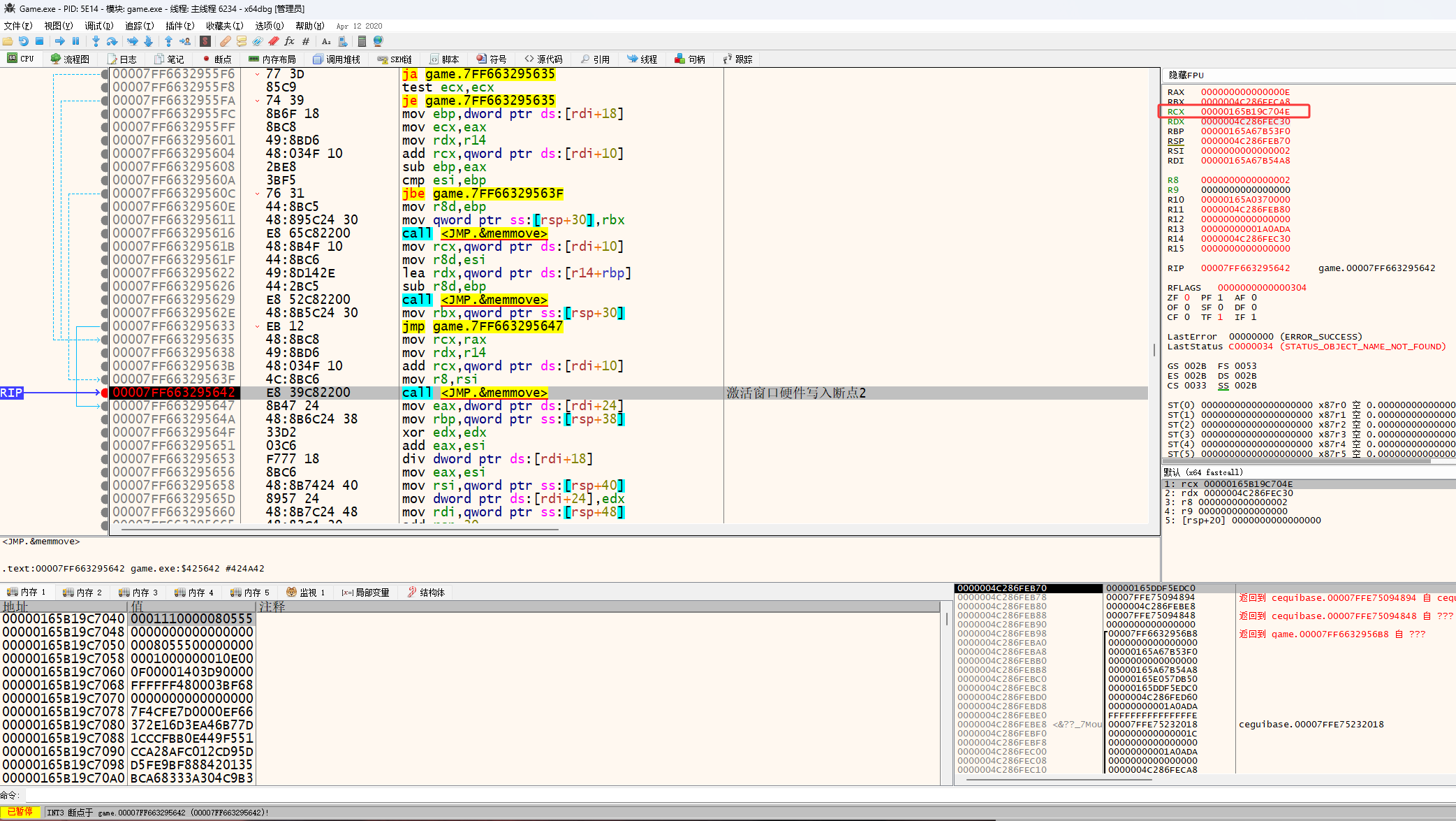Click the Stop debugging square icon
Image resolution: width=1456 pixels, height=821 pixels.
pyautogui.click(x=40, y=41)
